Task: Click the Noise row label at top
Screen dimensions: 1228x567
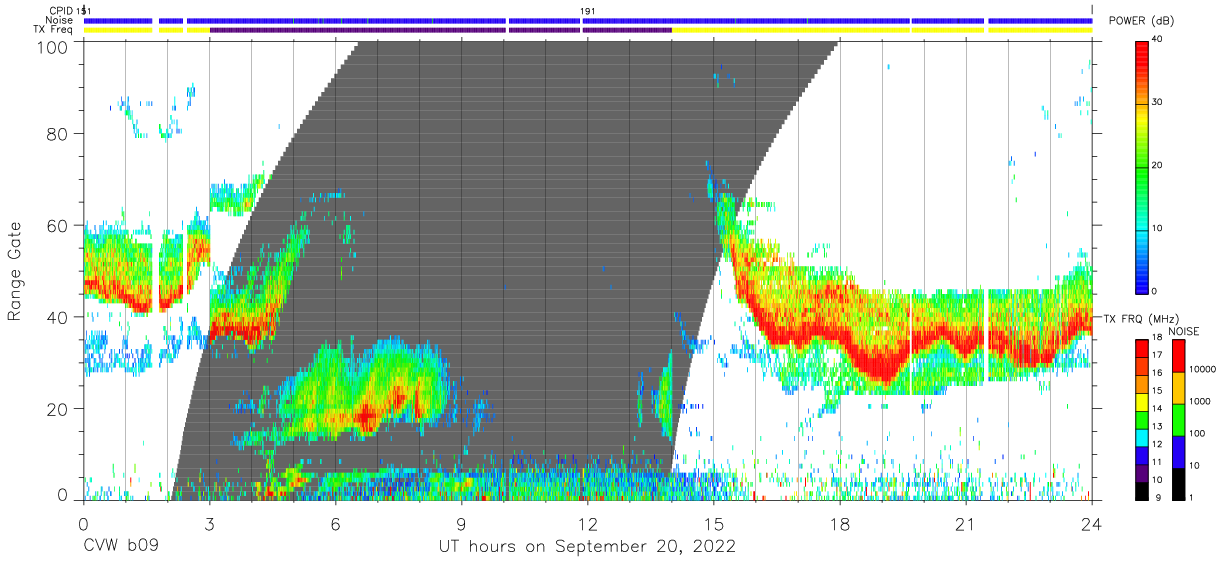Action: [59, 20]
